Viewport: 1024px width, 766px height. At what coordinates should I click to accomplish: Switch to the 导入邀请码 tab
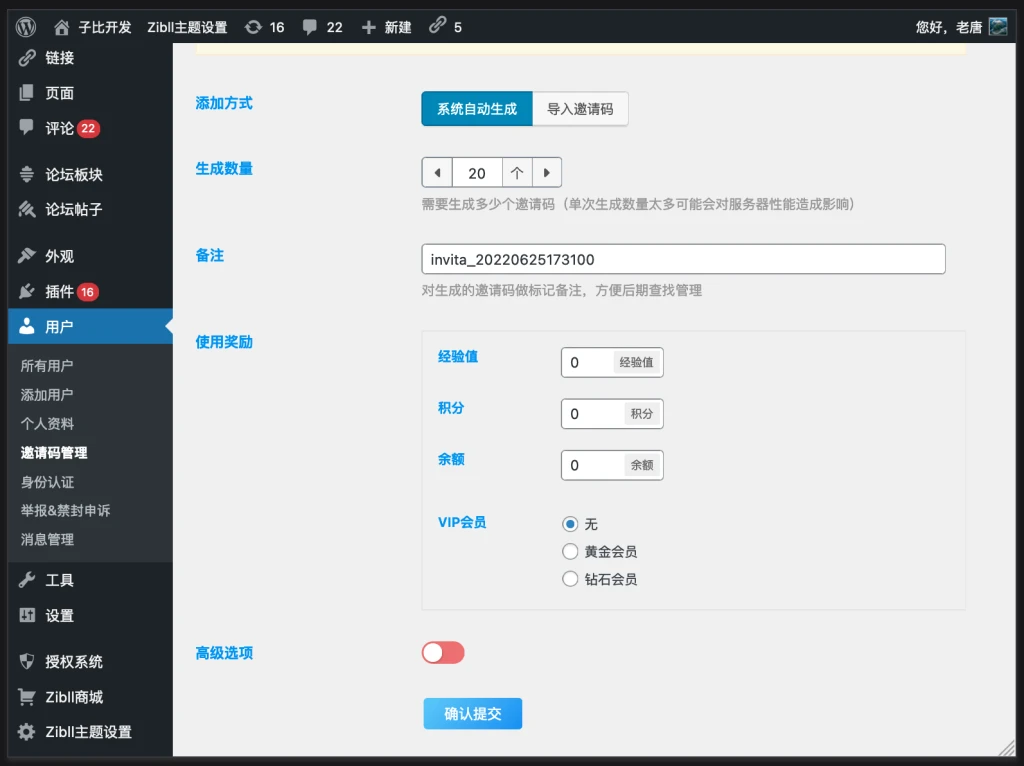click(580, 109)
